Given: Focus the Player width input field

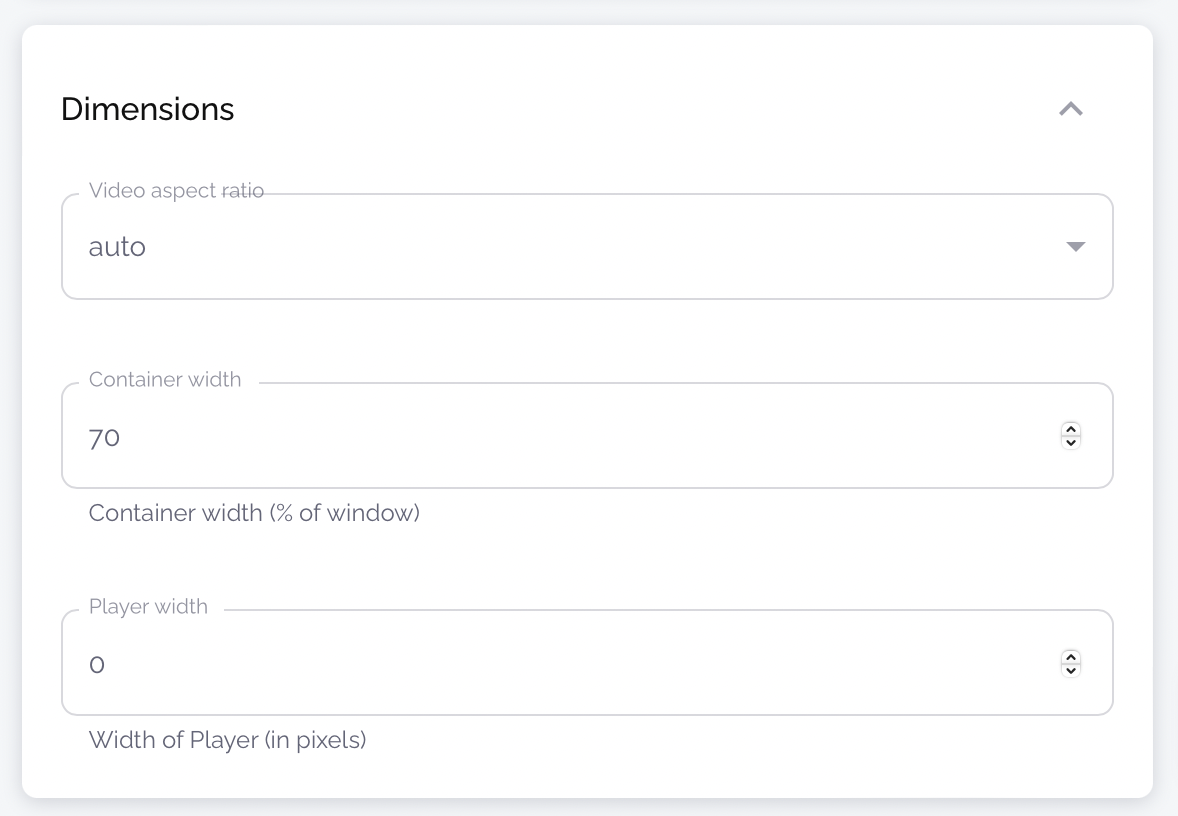Looking at the screenshot, I should tap(560, 664).
